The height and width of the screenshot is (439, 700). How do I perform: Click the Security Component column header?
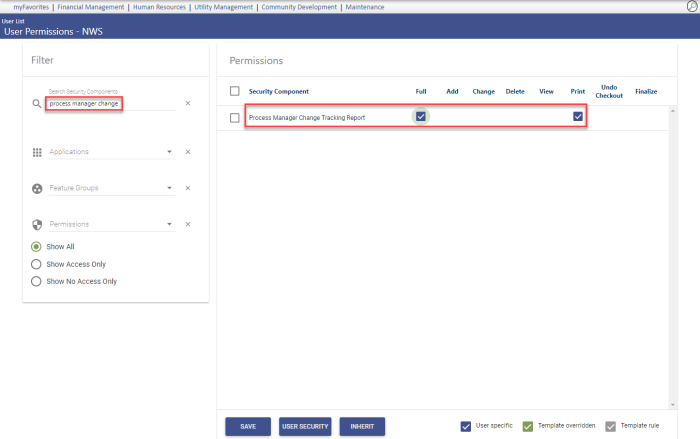279,92
